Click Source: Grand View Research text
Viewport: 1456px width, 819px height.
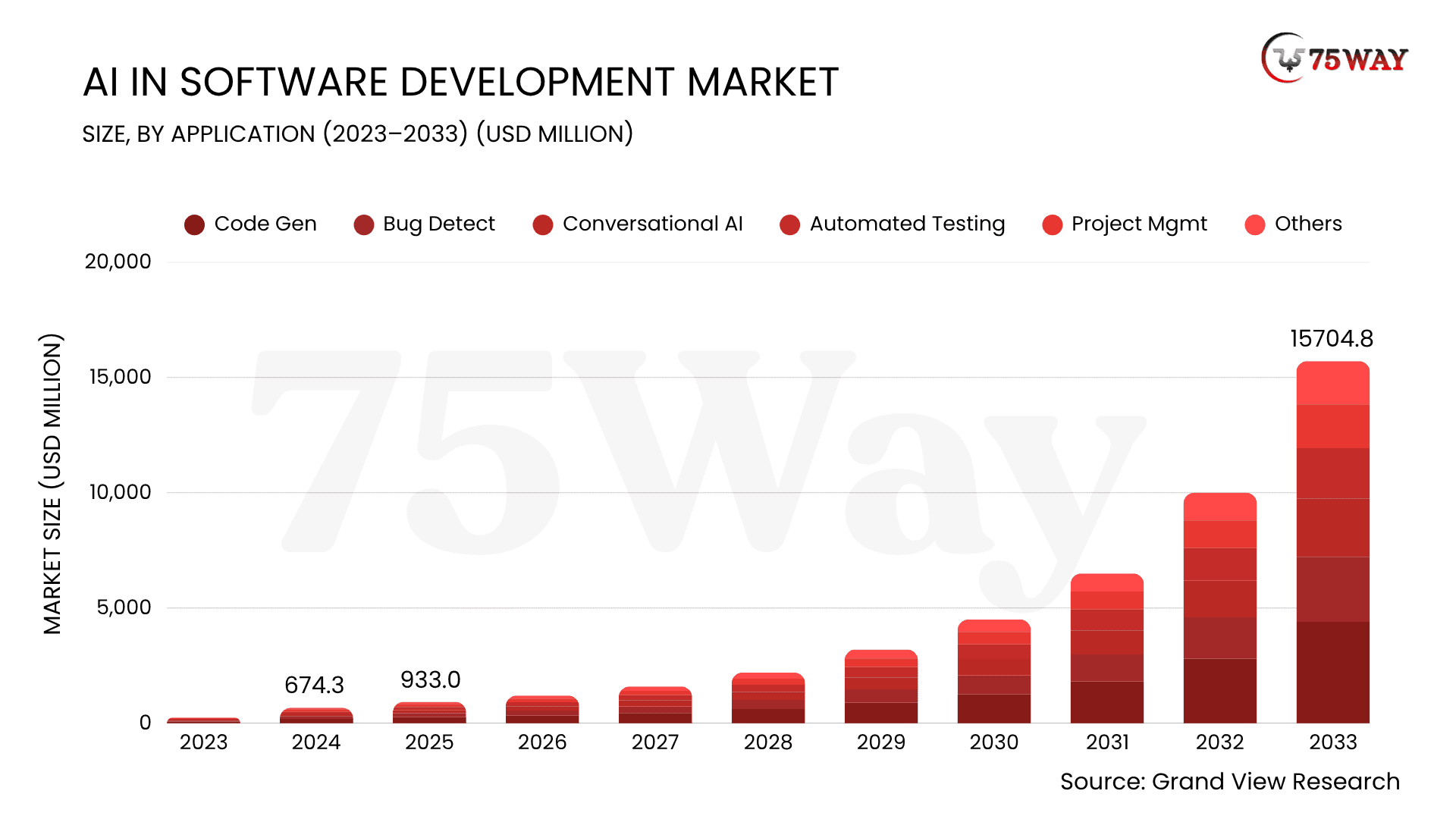click(x=1229, y=781)
